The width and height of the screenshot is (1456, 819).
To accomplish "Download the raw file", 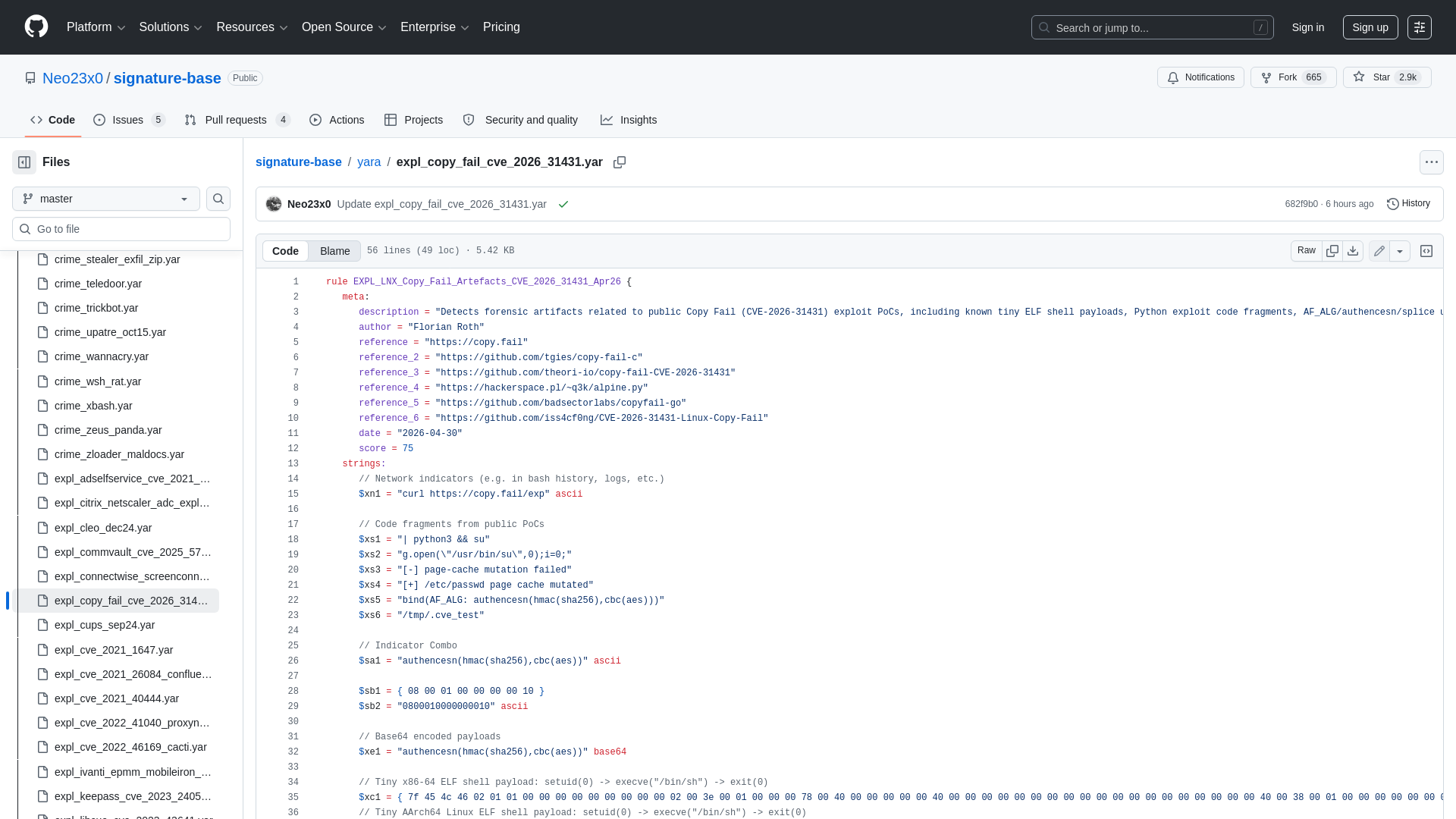I will (1353, 251).
